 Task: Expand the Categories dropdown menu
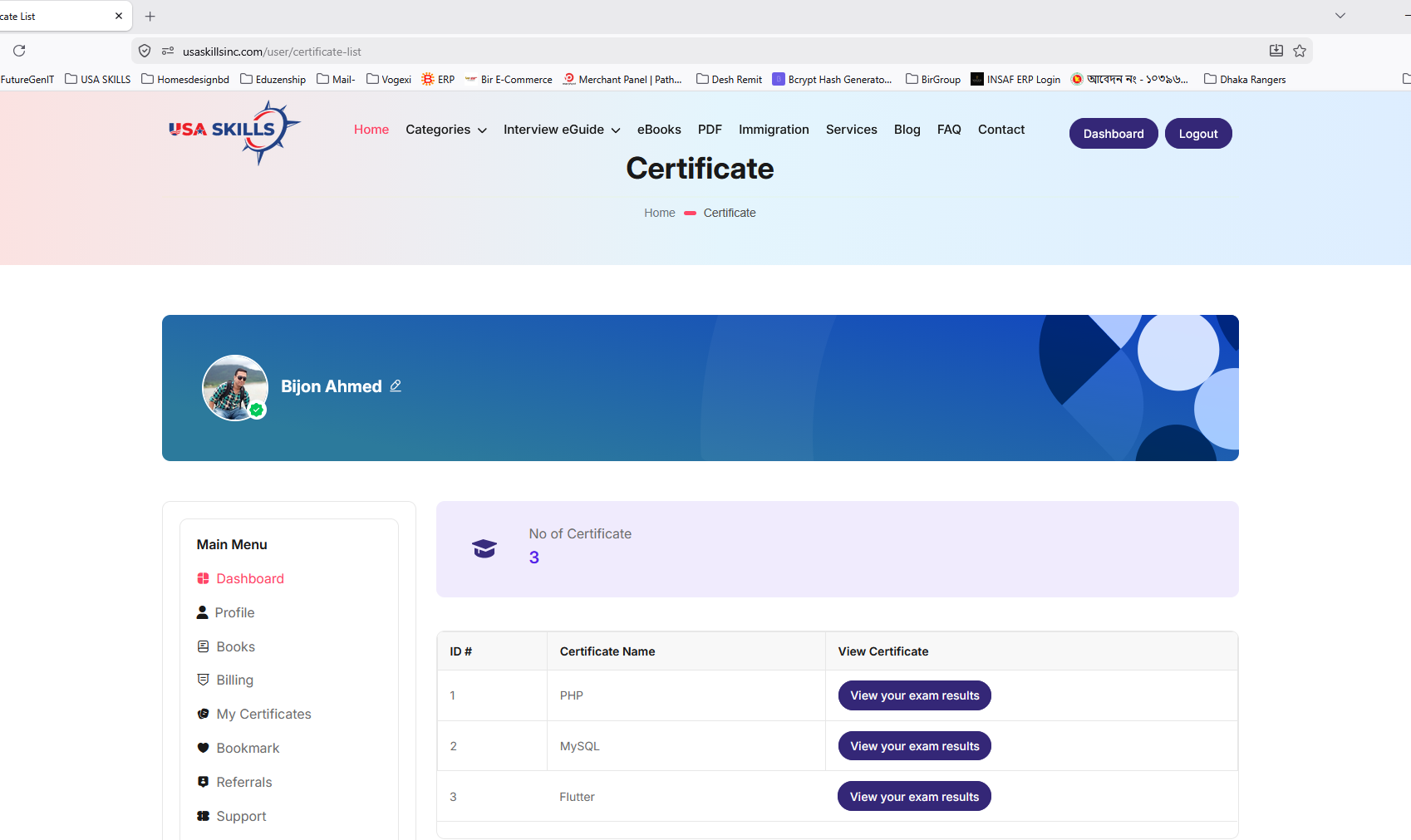click(x=446, y=130)
